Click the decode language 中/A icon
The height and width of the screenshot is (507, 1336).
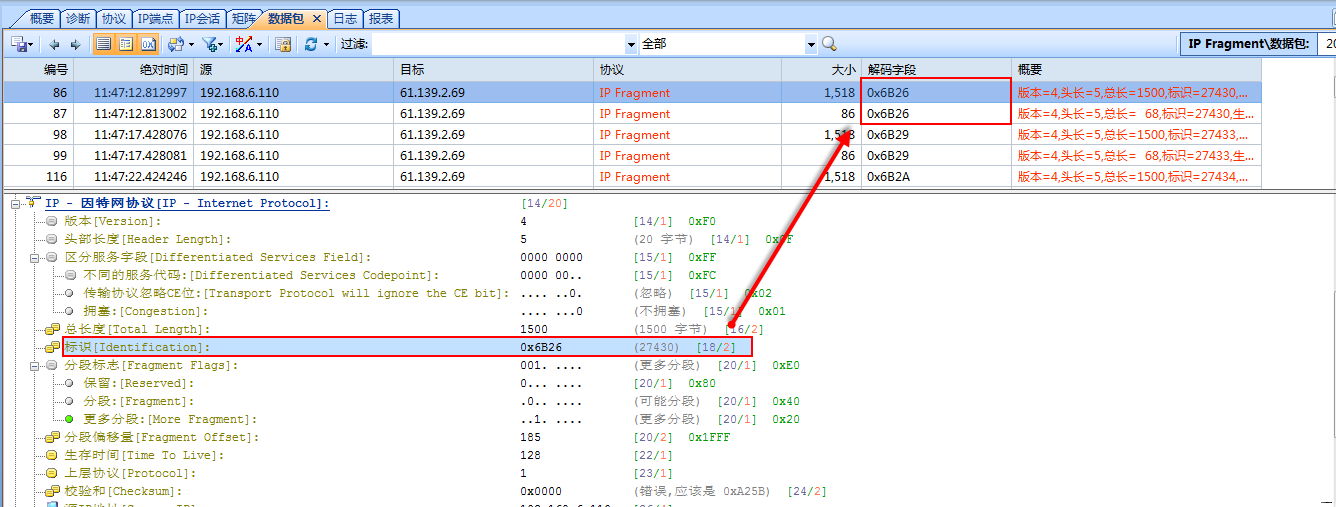click(x=243, y=44)
